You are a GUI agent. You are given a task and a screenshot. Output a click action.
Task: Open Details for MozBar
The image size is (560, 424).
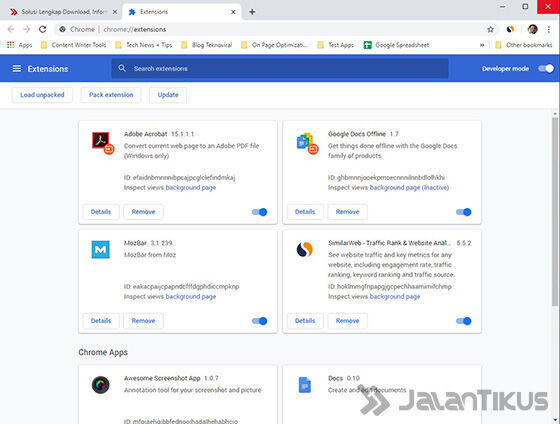(101, 320)
